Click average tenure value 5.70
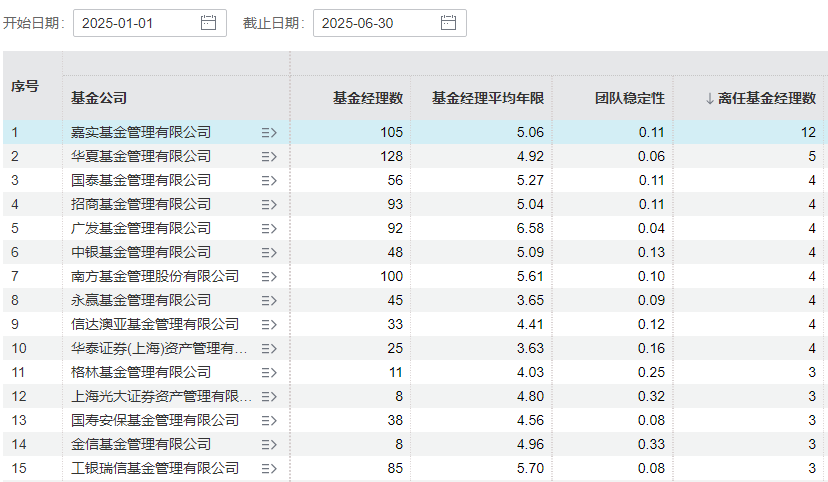The width and height of the screenshot is (828, 482). coord(530,468)
